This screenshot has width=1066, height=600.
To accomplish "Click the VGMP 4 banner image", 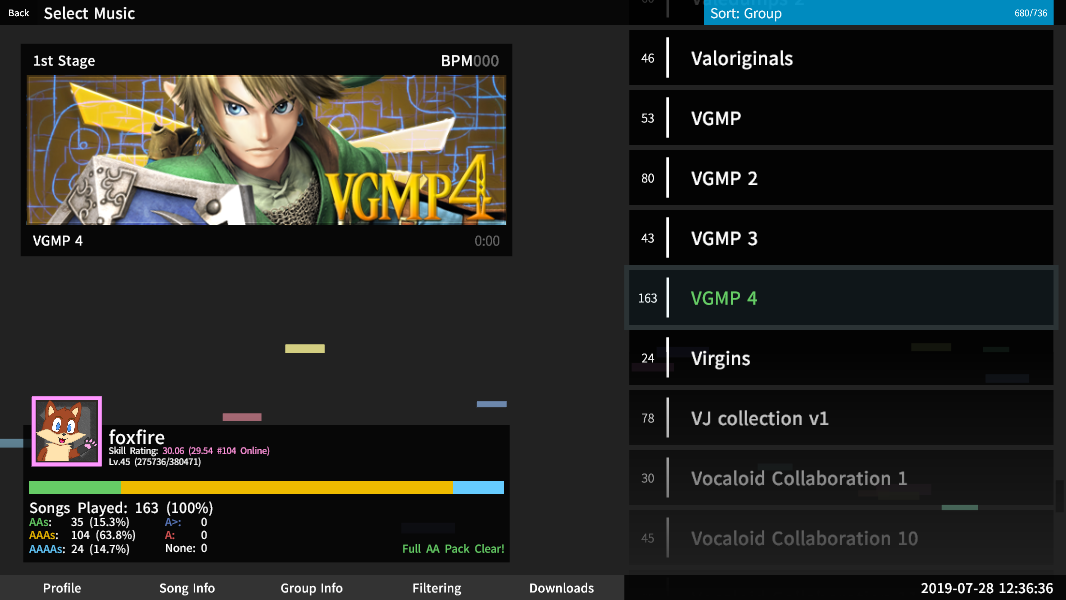I will [266, 149].
